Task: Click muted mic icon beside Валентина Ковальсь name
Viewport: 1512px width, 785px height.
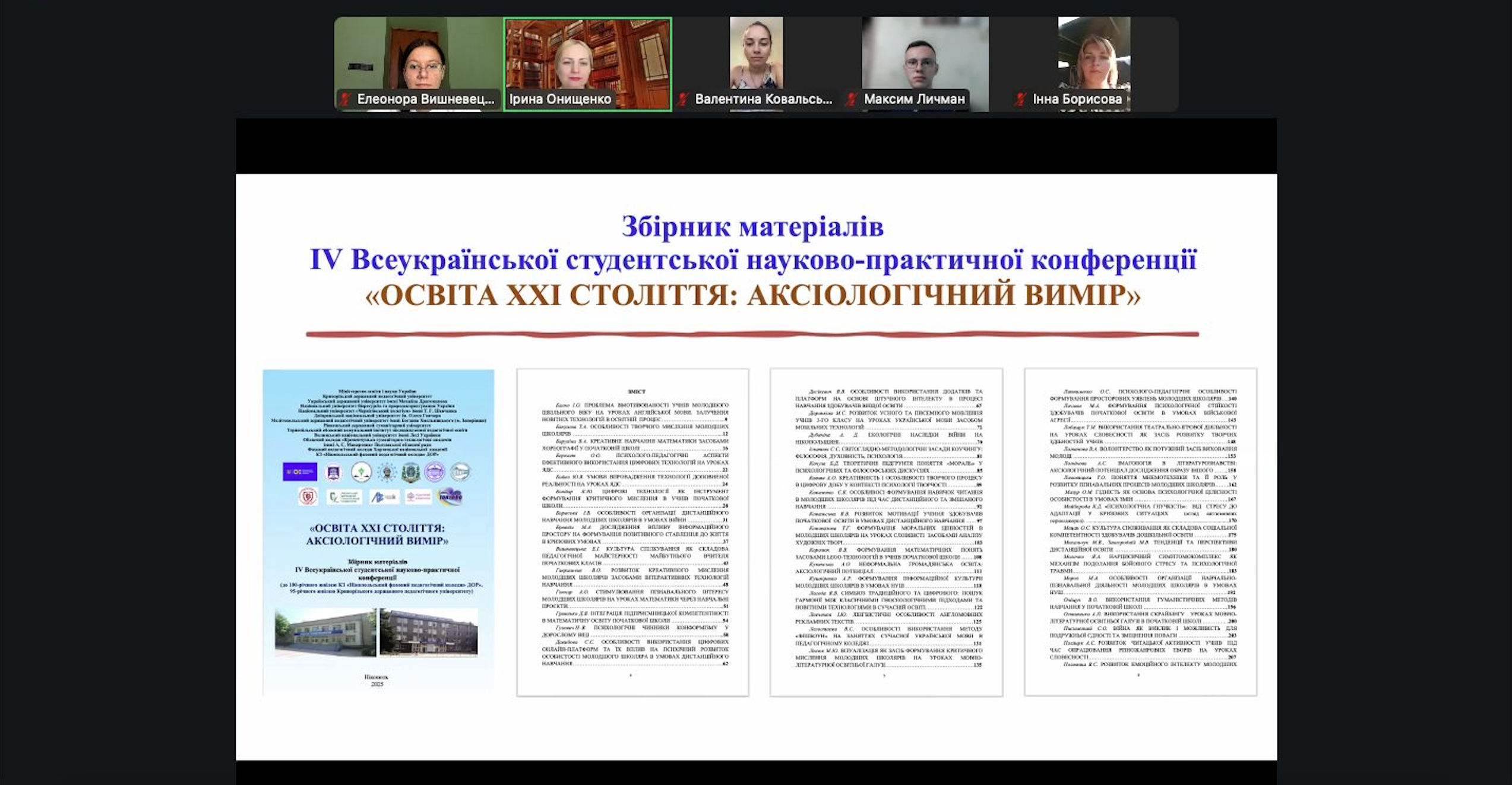Action: click(683, 99)
